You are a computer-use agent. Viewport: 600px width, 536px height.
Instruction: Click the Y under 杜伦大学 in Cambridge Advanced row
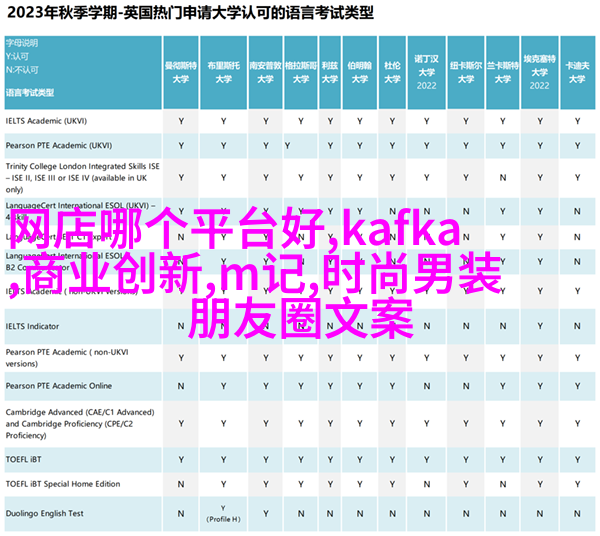(393, 424)
